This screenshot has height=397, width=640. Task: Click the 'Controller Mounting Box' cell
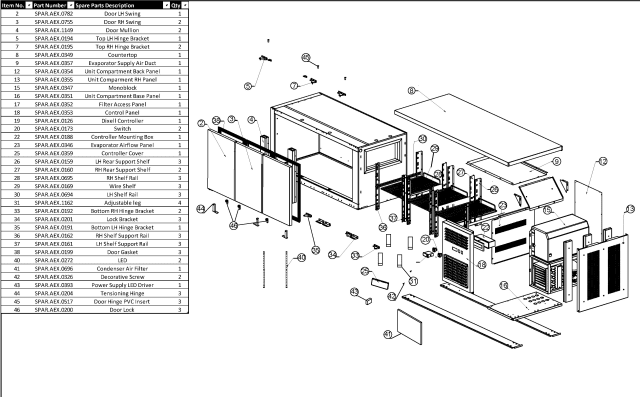(x=122, y=137)
